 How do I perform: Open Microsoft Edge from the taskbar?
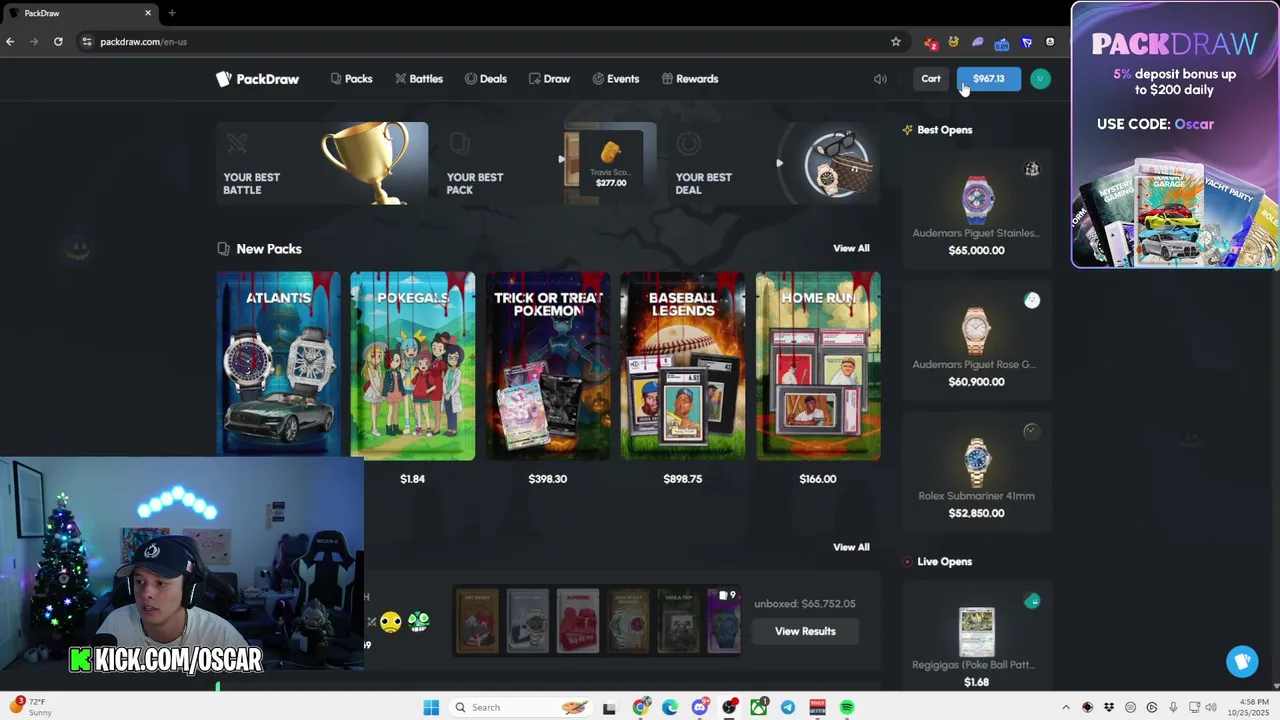point(670,708)
